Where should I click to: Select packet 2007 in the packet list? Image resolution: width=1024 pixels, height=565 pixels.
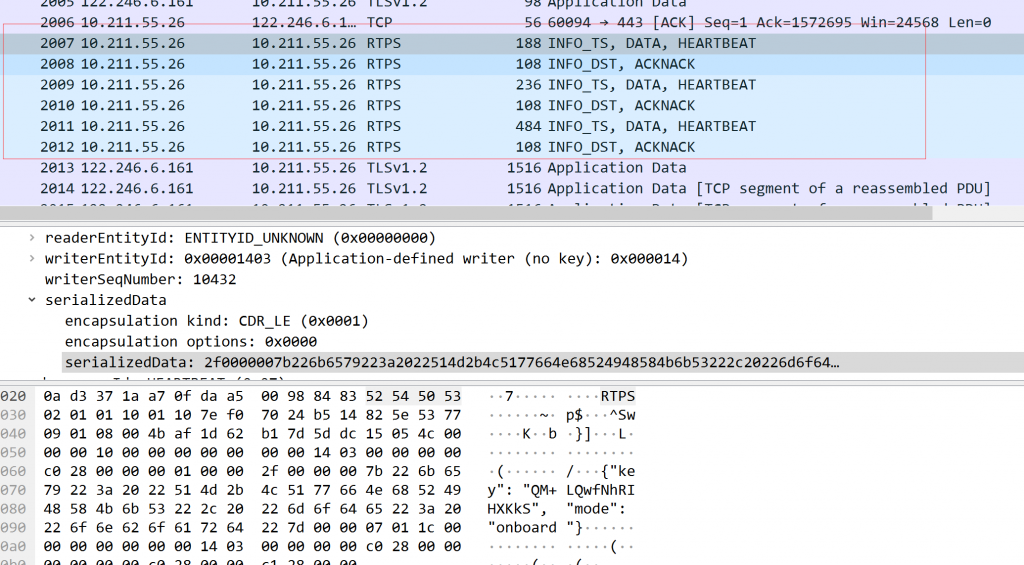[400, 43]
